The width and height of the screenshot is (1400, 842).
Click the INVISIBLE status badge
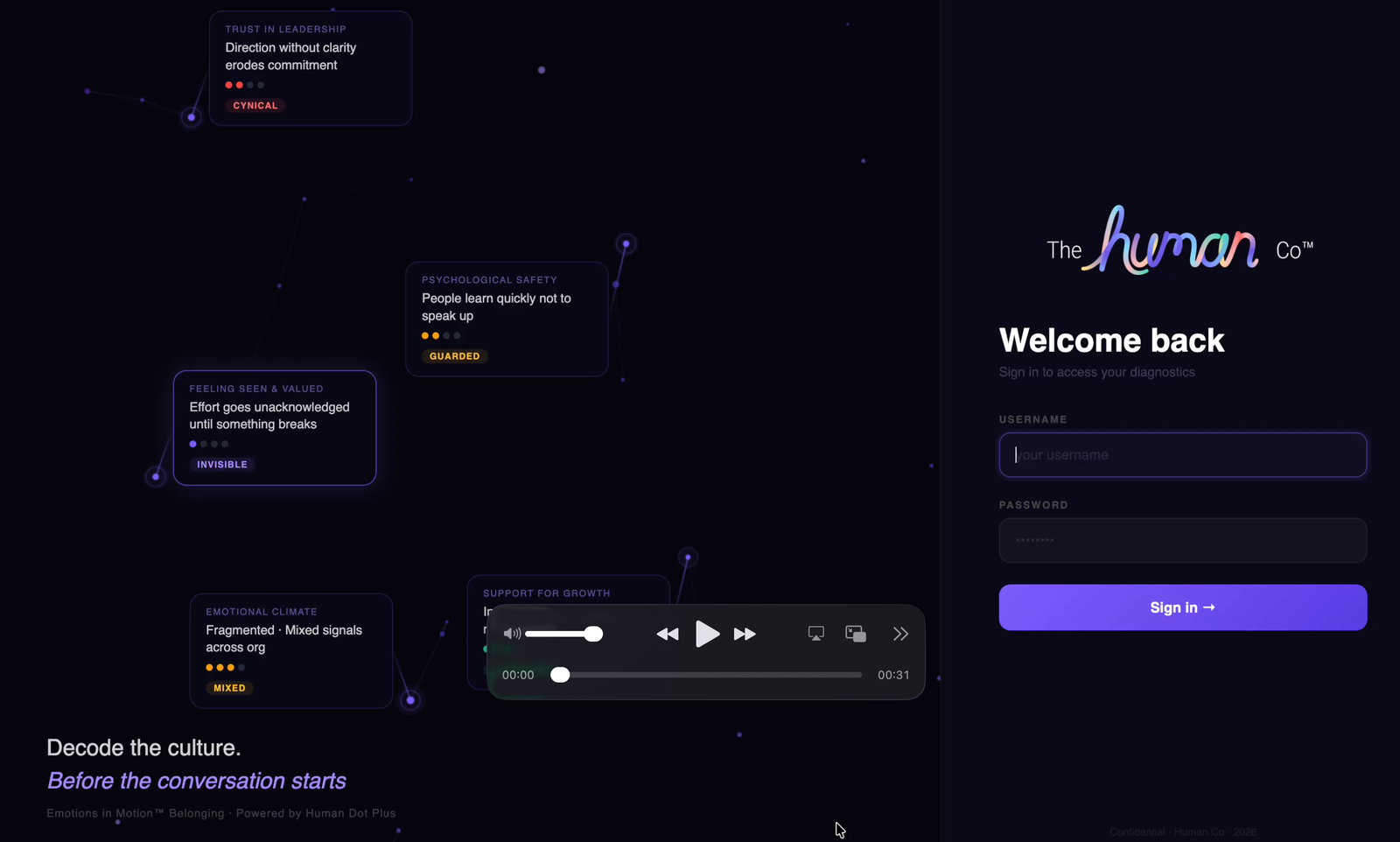pos(222,465)
